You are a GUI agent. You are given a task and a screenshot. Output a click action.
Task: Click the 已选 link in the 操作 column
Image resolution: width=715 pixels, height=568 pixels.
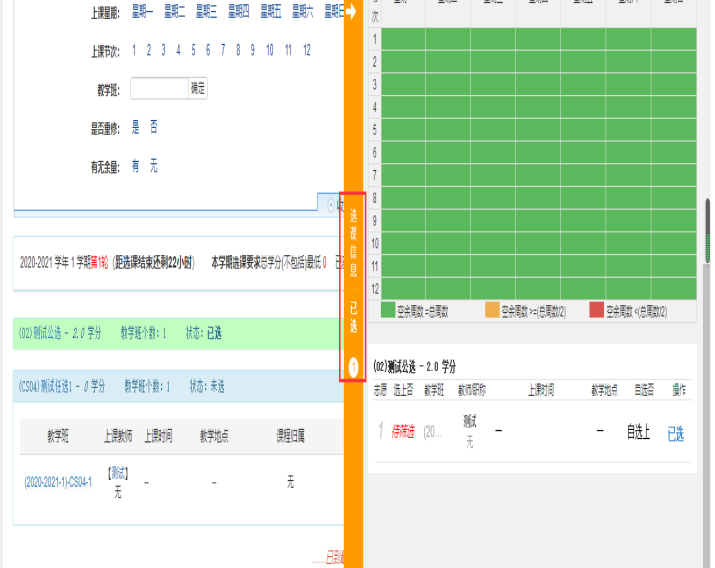[x=676, y=434]
